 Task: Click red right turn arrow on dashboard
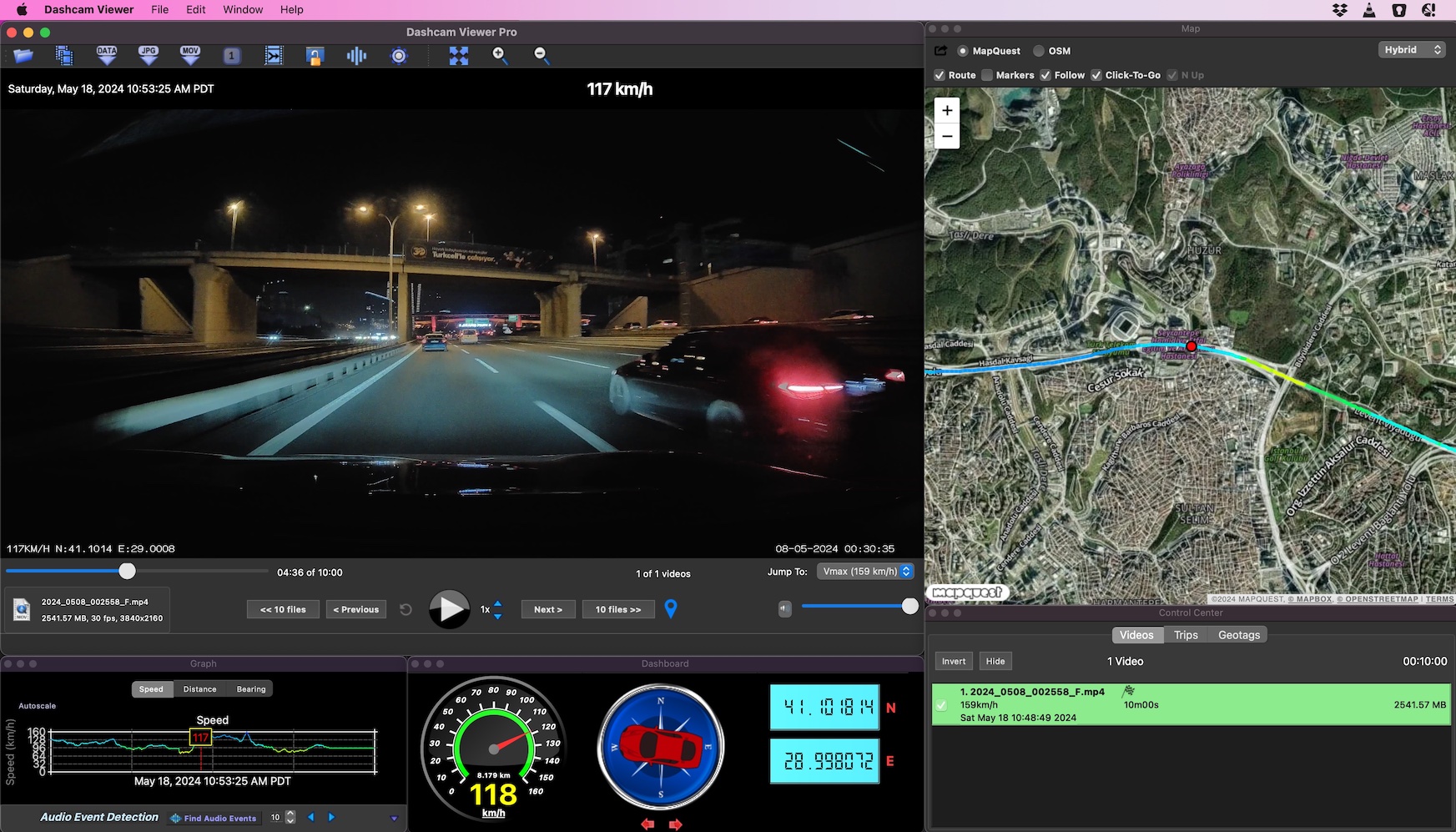pyautogui.click(x=675, y=824)
